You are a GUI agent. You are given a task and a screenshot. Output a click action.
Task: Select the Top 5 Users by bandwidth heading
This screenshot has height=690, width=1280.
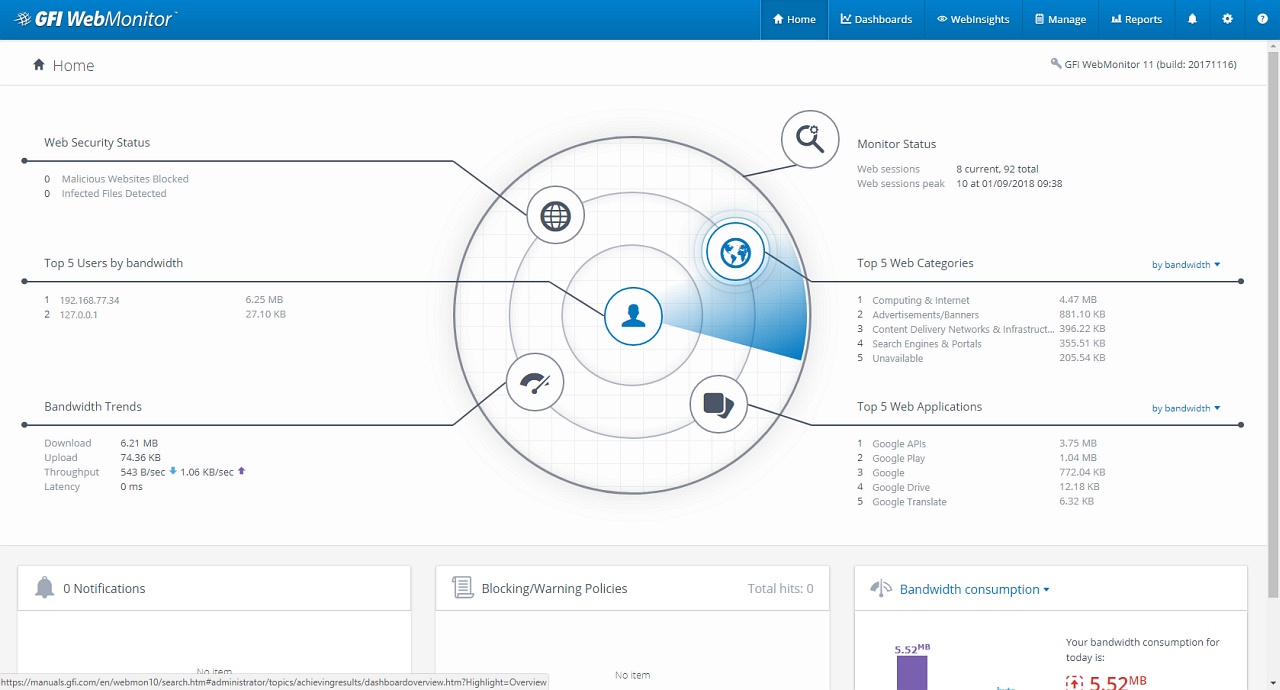[x=113, y=263]
